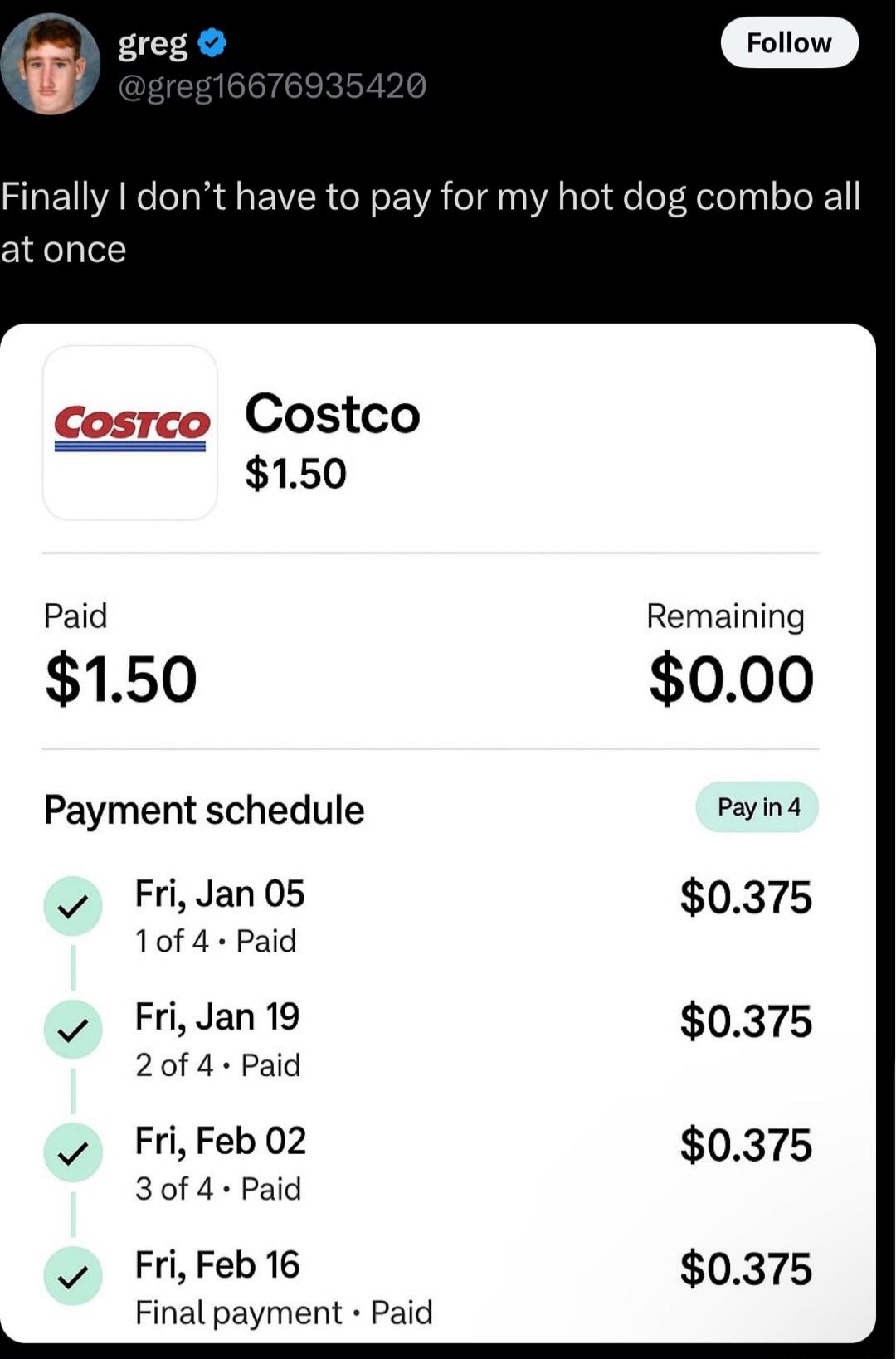Select the Jan 05 paid checkmark
The height and width of the screenshot is (1359, 896).
click(73, 906)
